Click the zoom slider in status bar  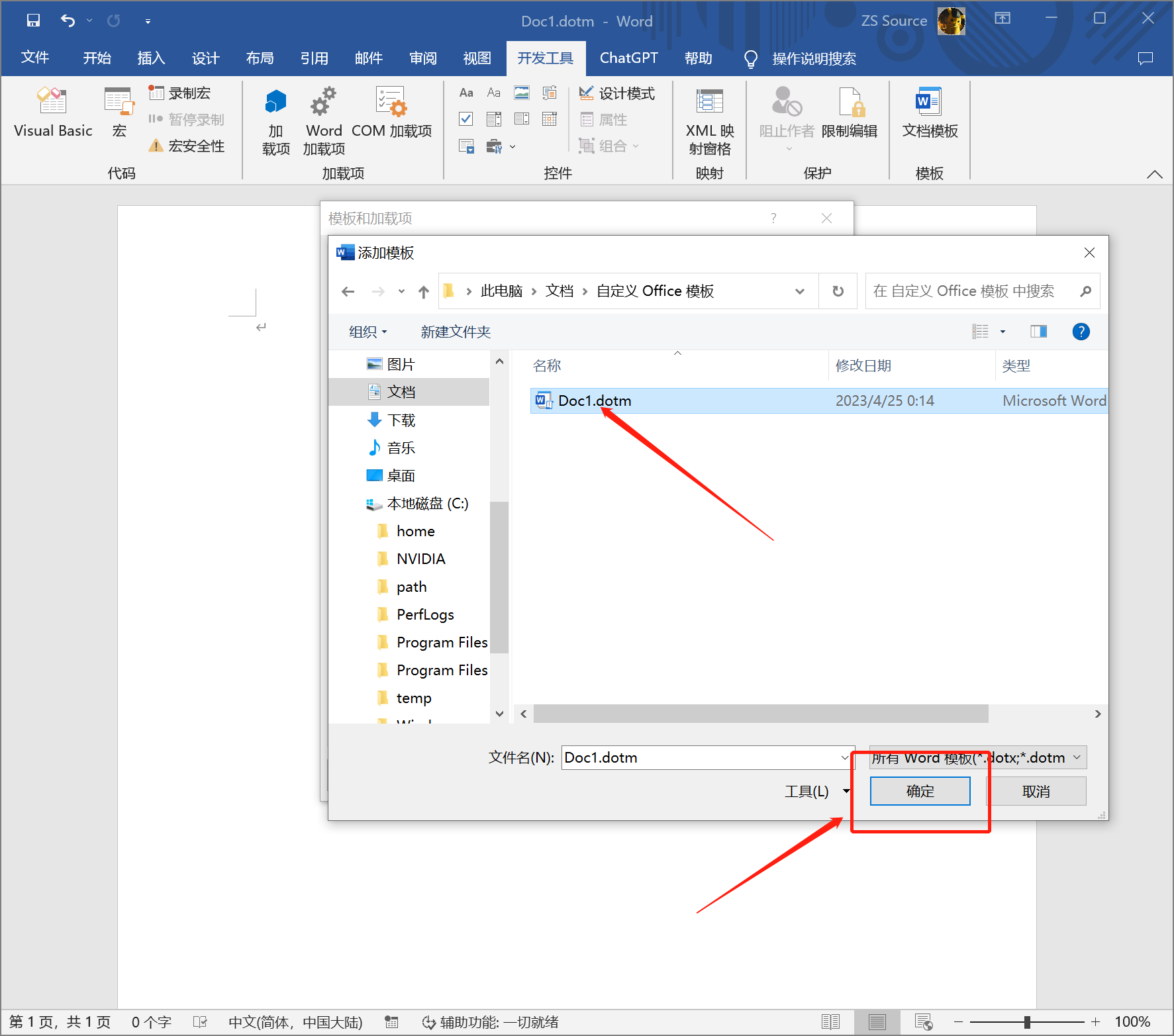tap(1027, 1022)
